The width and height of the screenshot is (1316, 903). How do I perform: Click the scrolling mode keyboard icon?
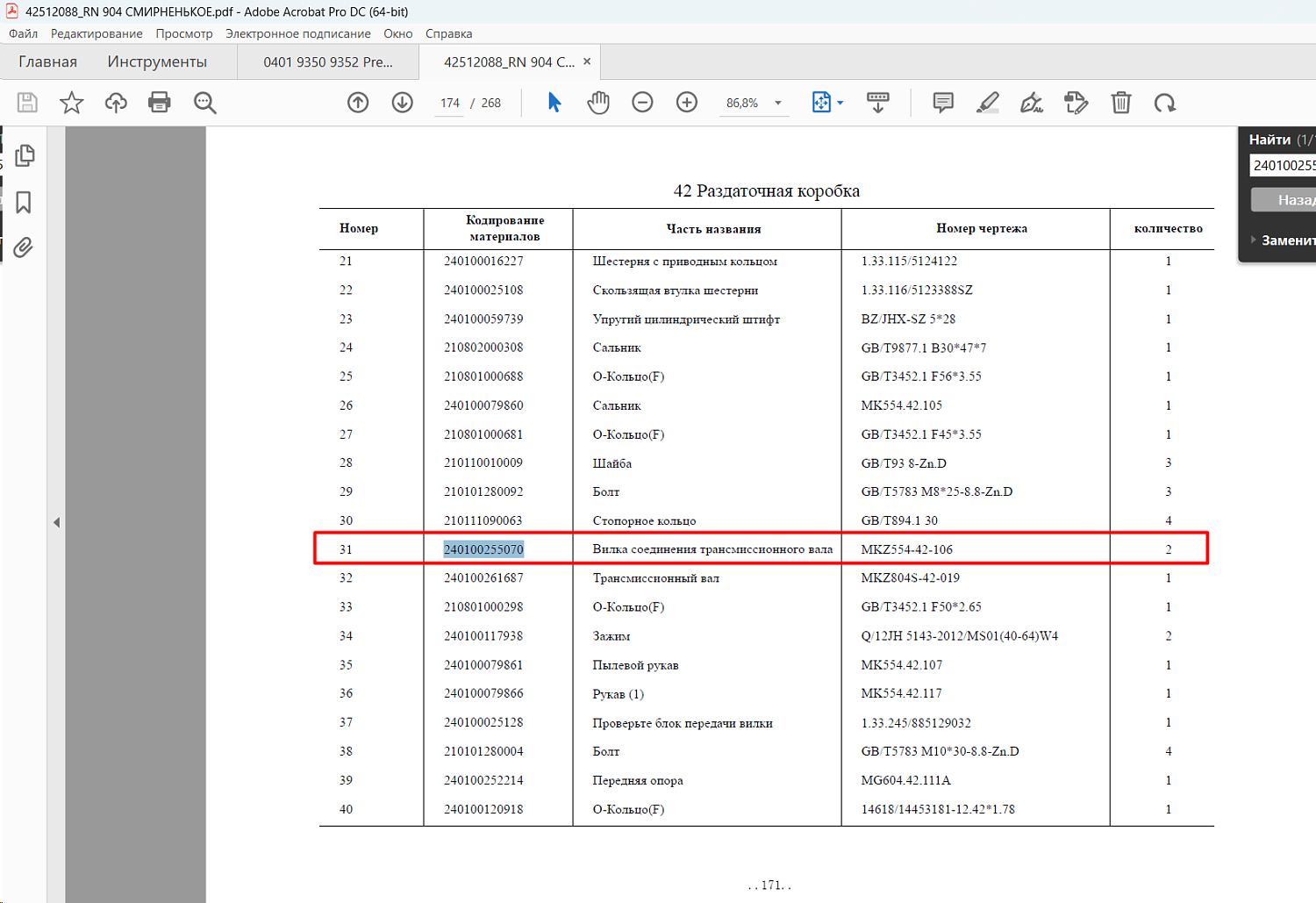pos(877,103)
